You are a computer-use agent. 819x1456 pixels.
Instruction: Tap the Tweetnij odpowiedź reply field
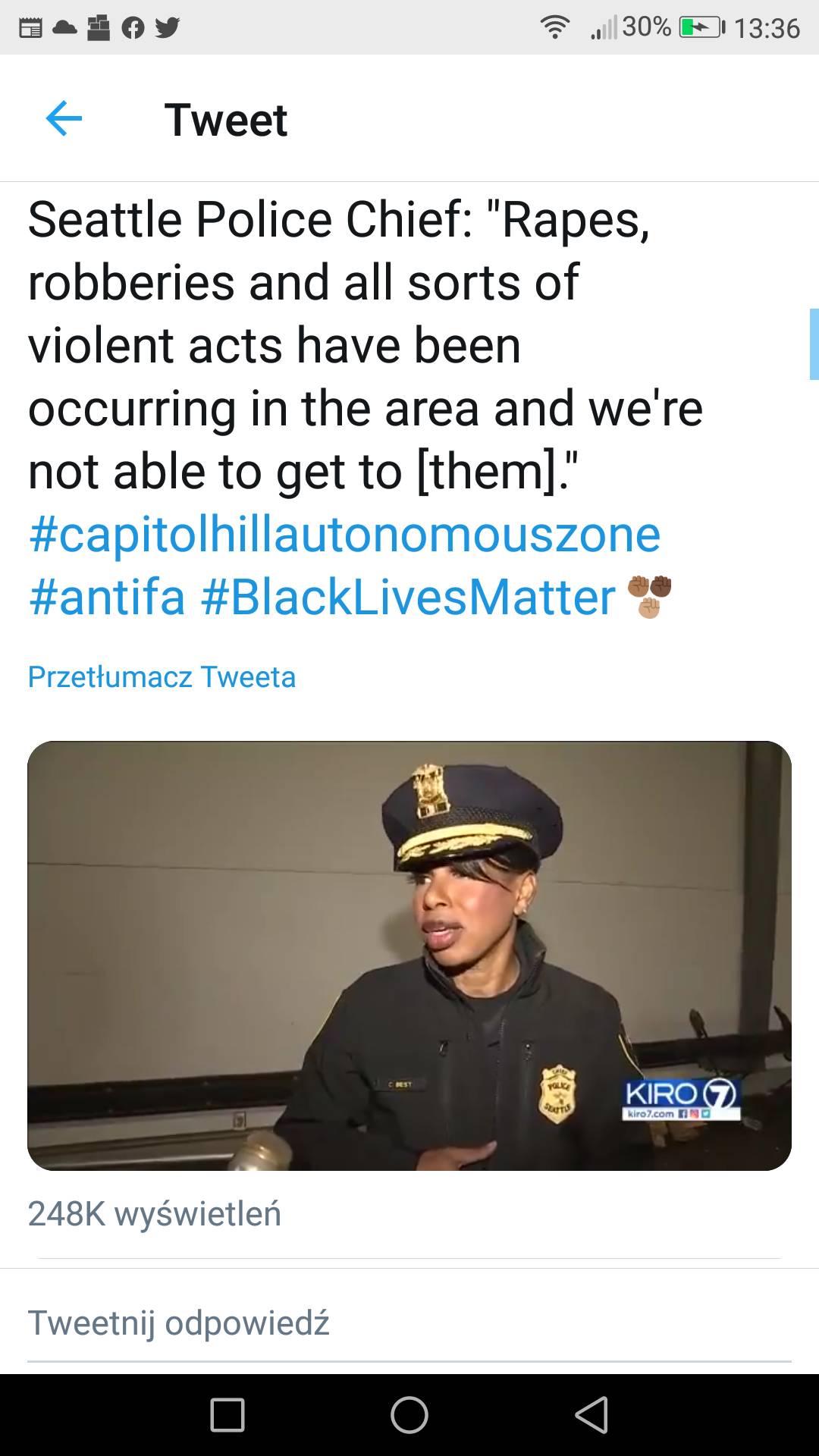[x=179, y=1323]
